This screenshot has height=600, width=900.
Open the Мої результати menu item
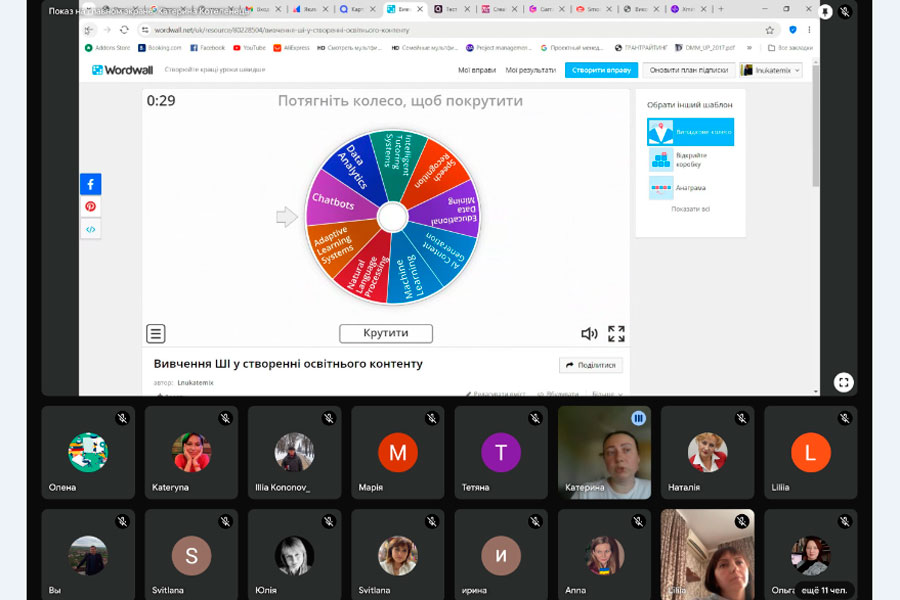point(530,70)
